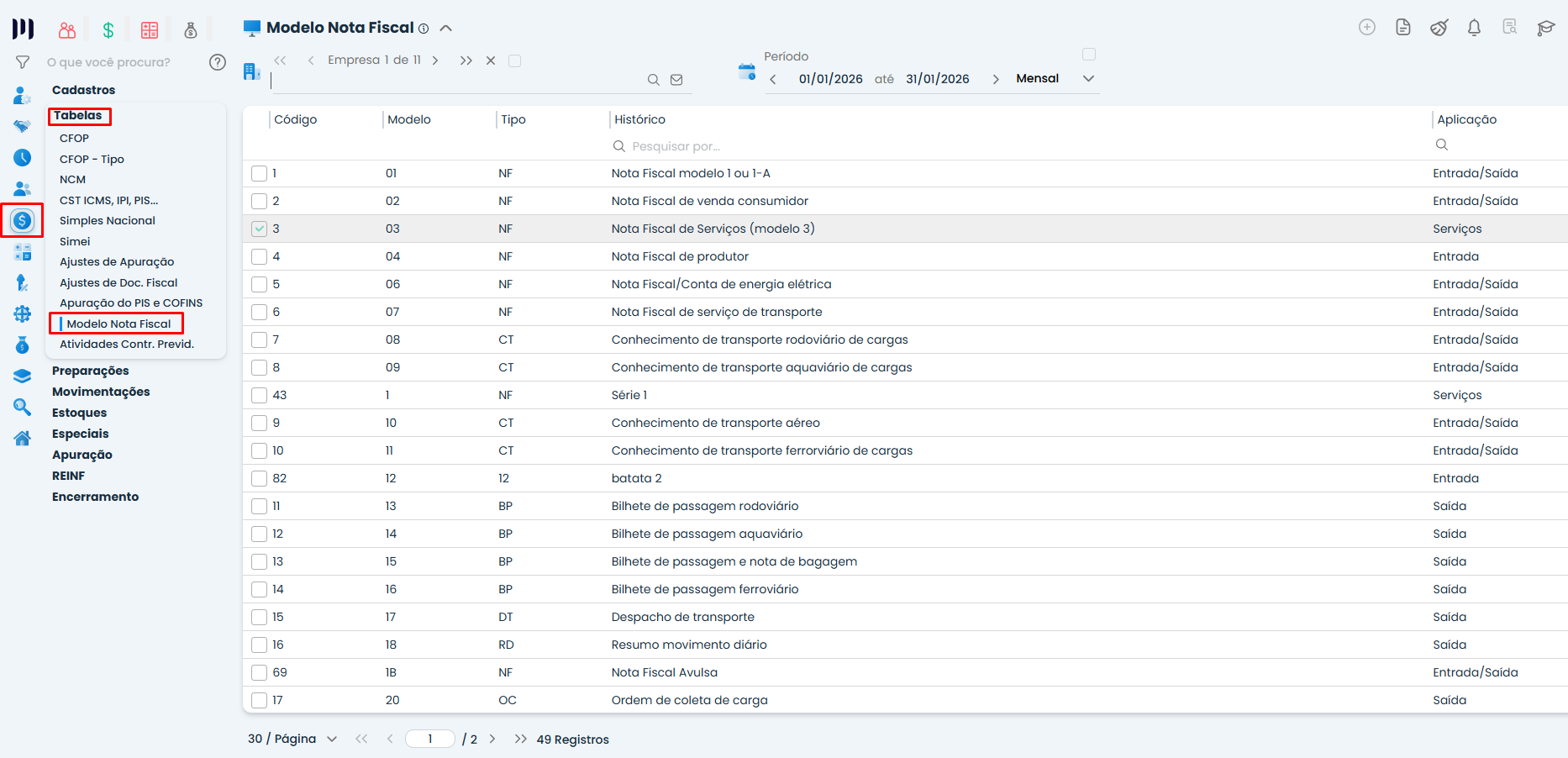Sort by the Código column header
Screen dimensions: 1568x758
[x=296, y=119]
